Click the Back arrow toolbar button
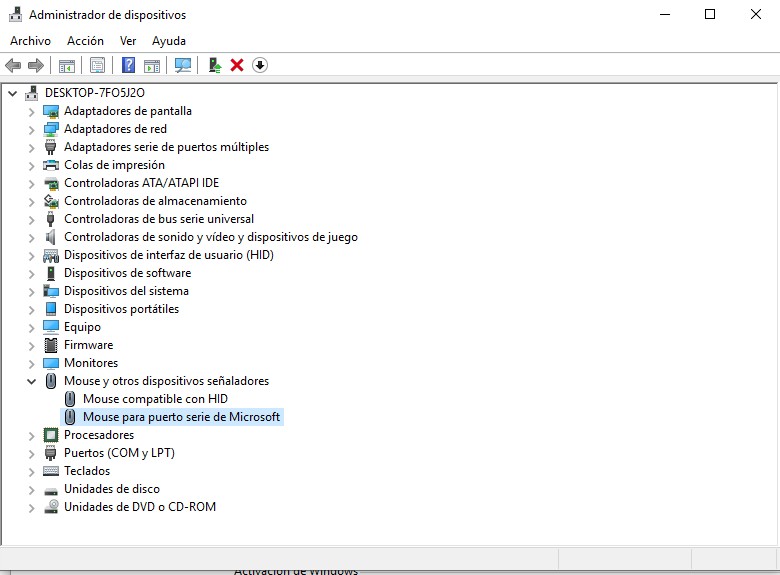This screenshot has height=575, width=780. coord(13,65)
